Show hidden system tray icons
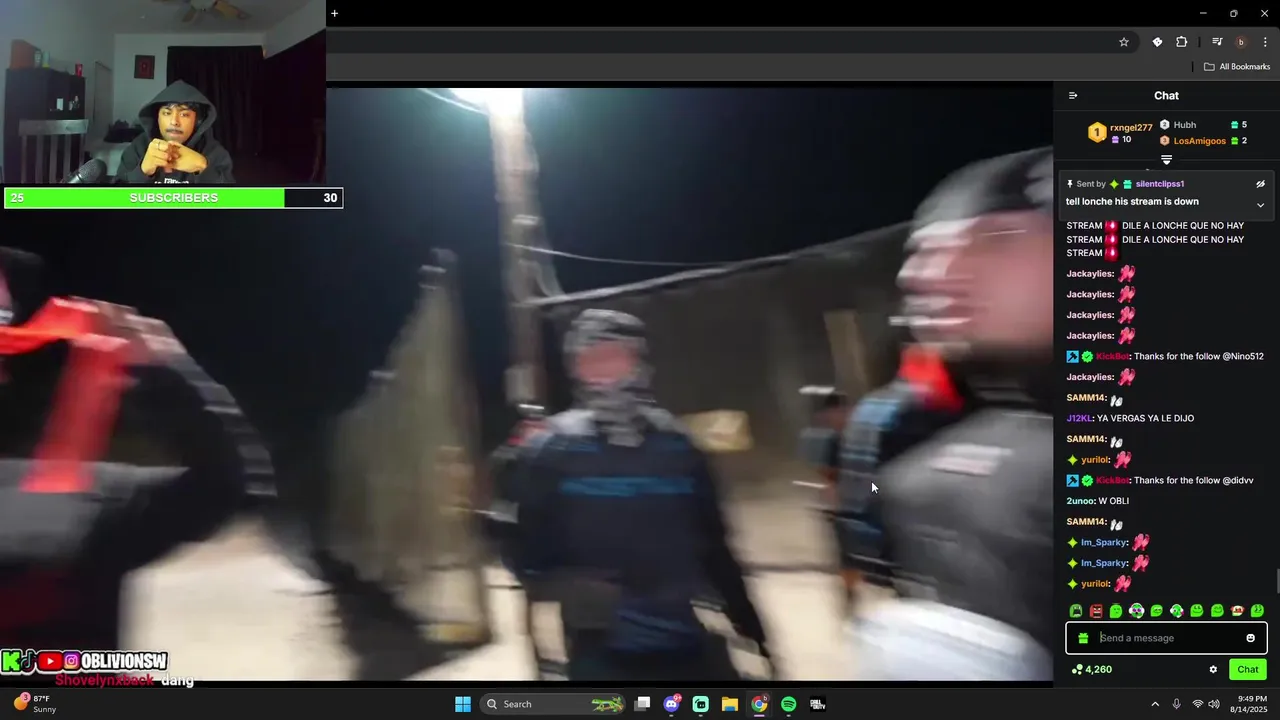 (1155, 704)
